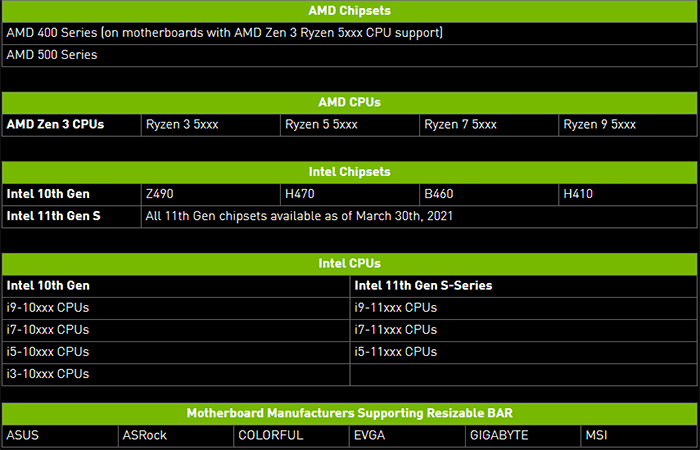The height and width of the screenshot is (450, 700).
Task: Click the Ryzen 3 5xxx cell
Action: tap(211, 125)
